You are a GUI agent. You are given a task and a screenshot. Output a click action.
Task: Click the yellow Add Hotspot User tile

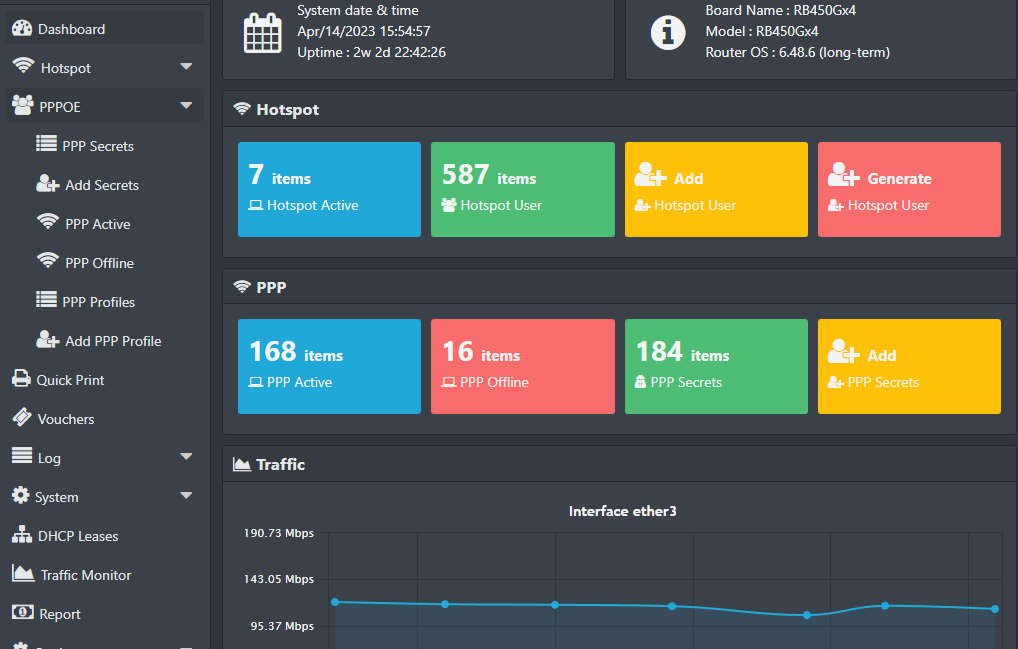click(x=716, y=190)
